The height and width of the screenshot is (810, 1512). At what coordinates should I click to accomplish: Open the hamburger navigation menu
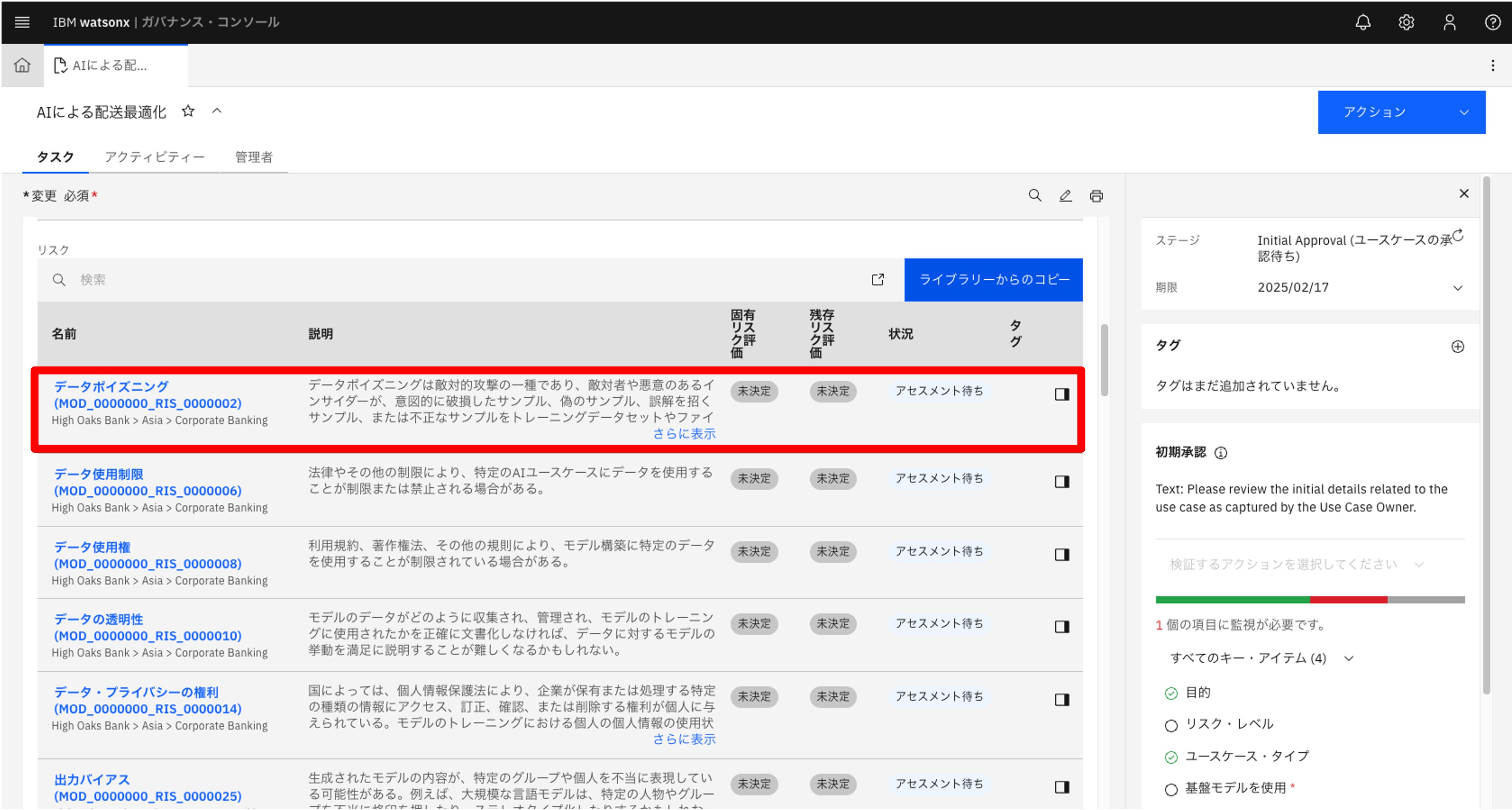22,22
